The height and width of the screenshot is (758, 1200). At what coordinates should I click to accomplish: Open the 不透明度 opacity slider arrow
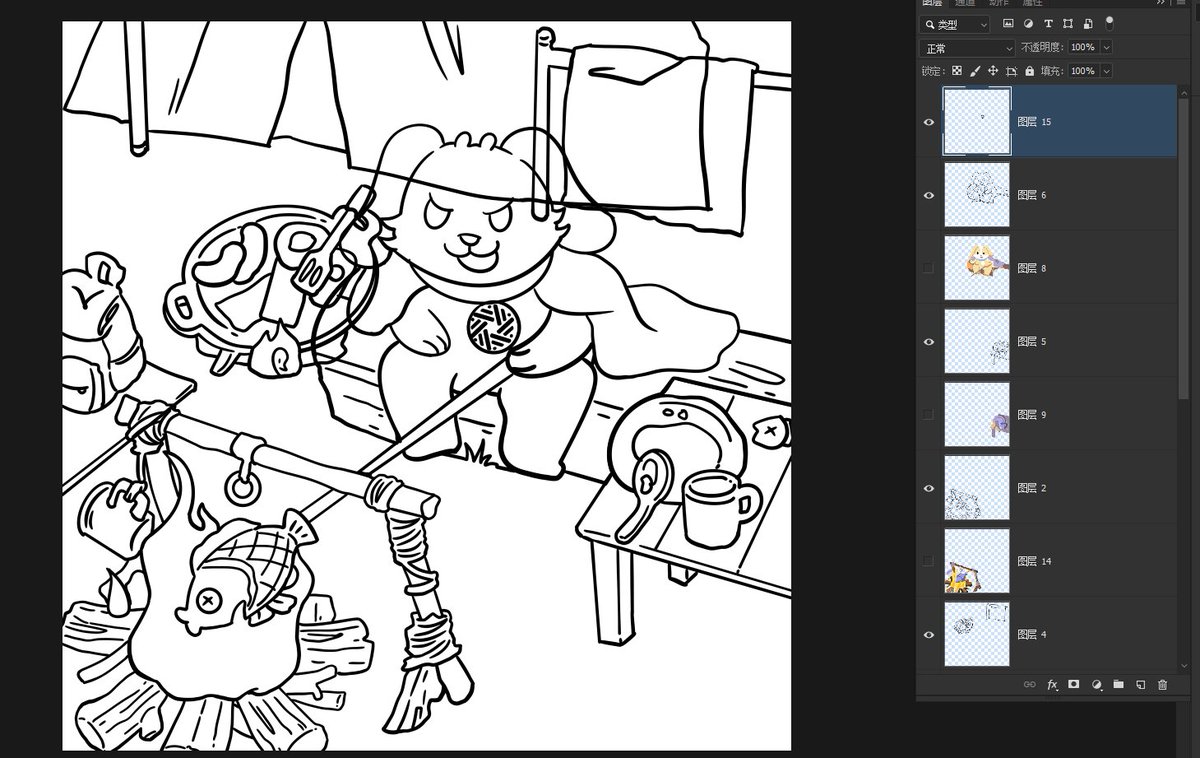pyautogui.click(x=1106, y=47)
